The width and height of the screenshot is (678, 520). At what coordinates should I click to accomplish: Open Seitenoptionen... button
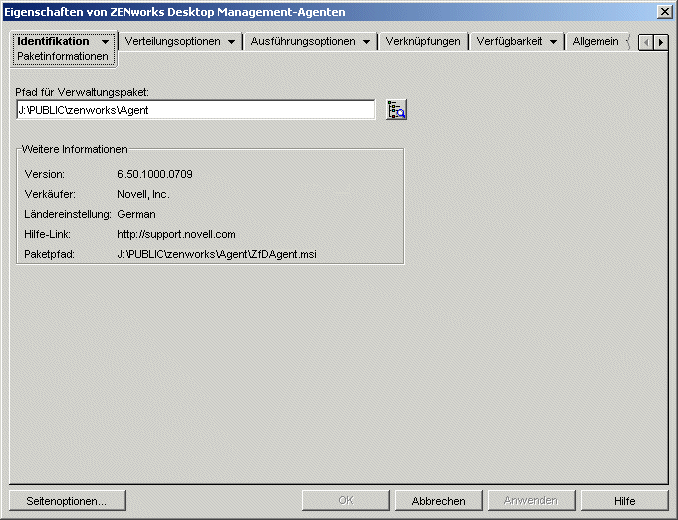tap(67, 501)
